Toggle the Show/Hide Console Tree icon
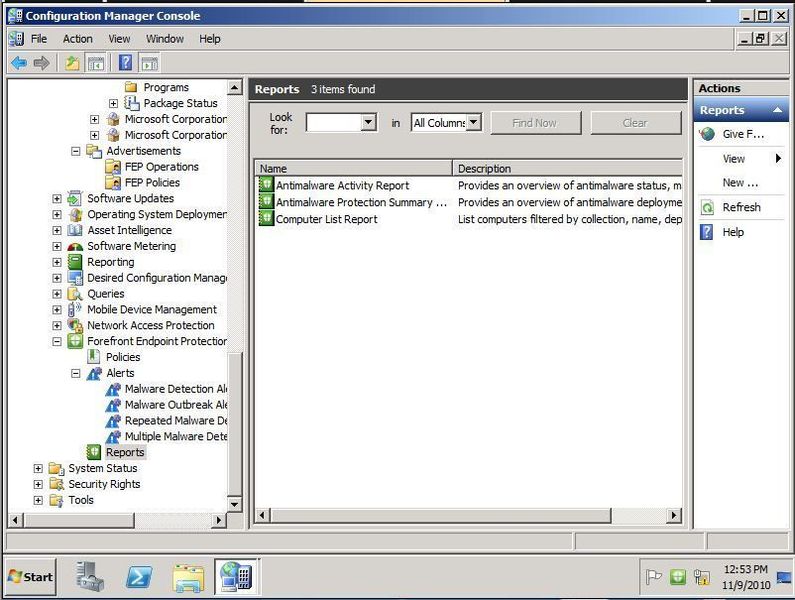Image resolution: width=795 pixels, height=600 pixels. [x=96, y=63]
